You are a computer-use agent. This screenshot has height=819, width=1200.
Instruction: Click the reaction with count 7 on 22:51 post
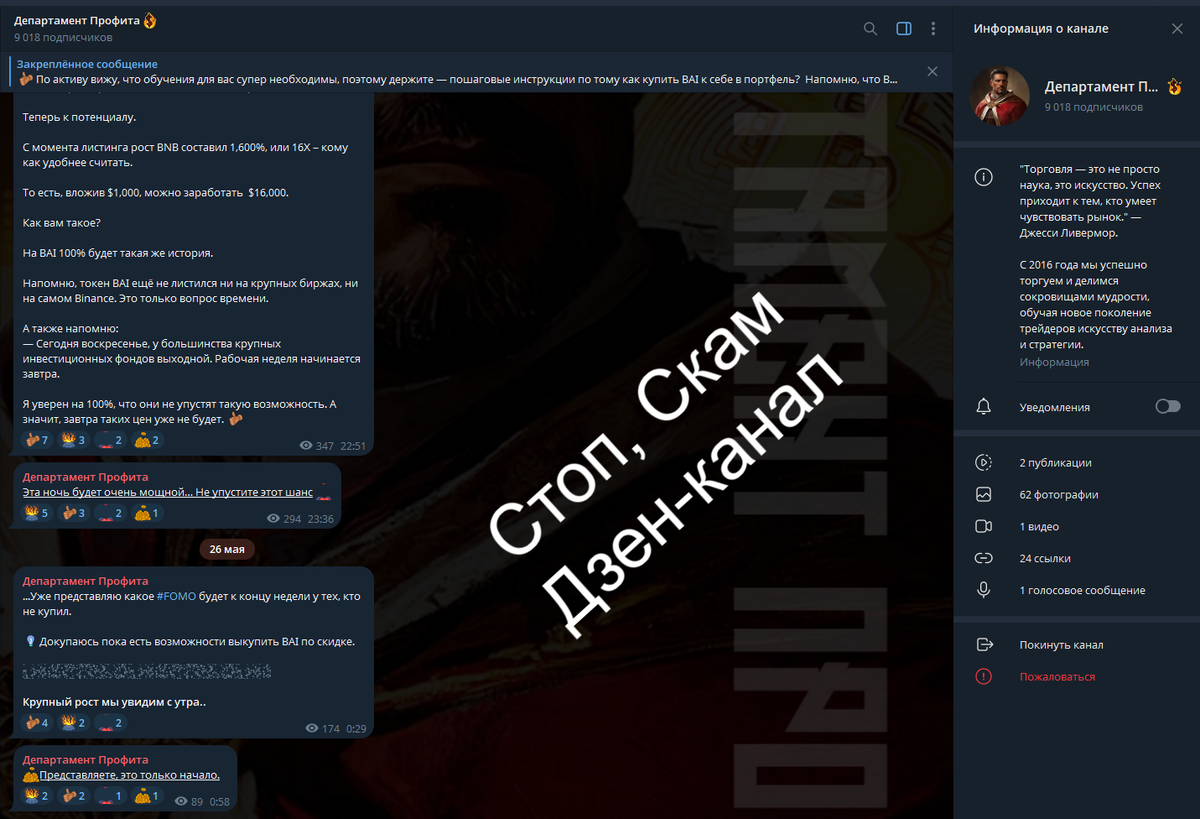(x=38, y=440)
